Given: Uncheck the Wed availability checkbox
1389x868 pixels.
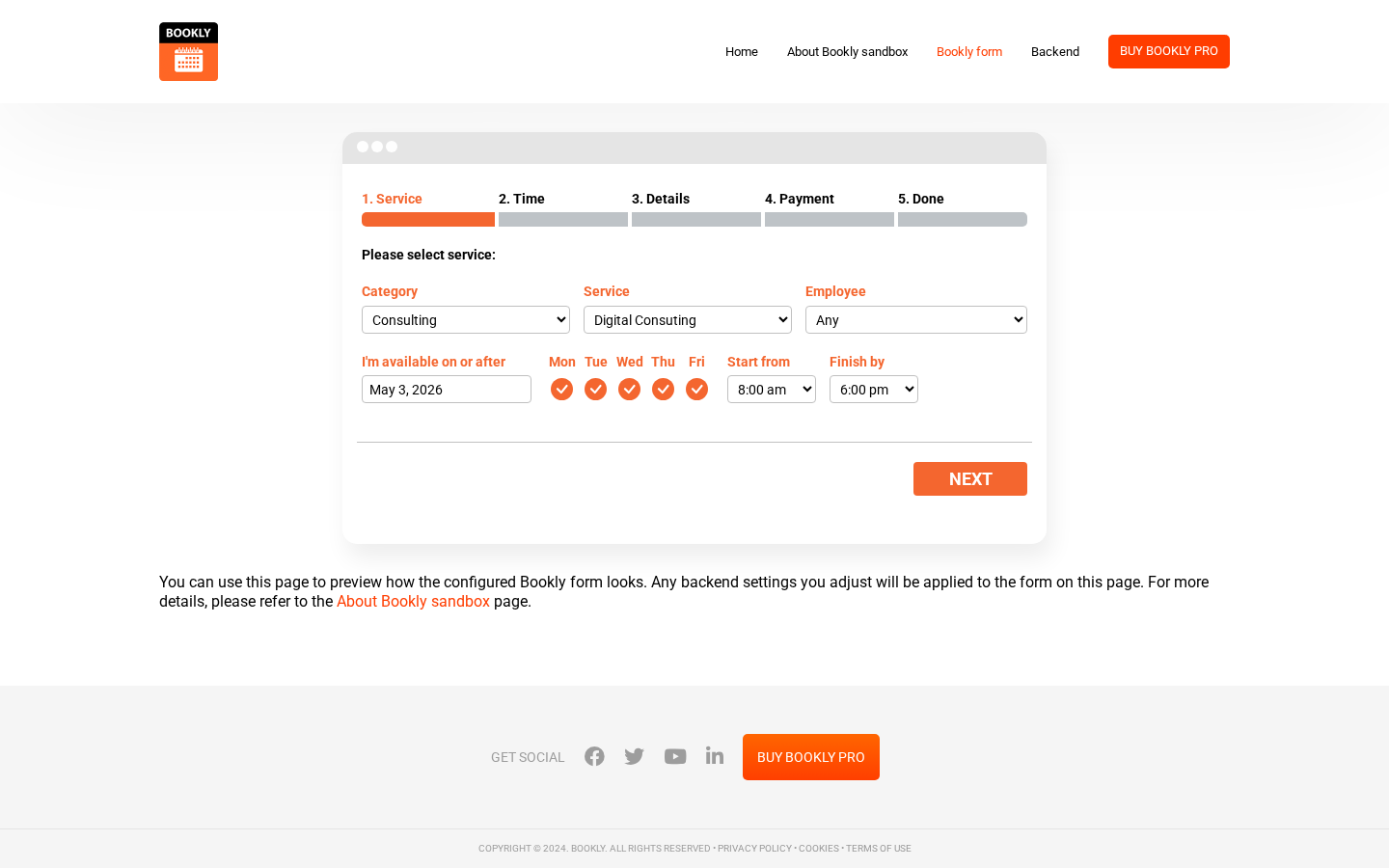Looking at the screenshot, I should tap(629, 389).
